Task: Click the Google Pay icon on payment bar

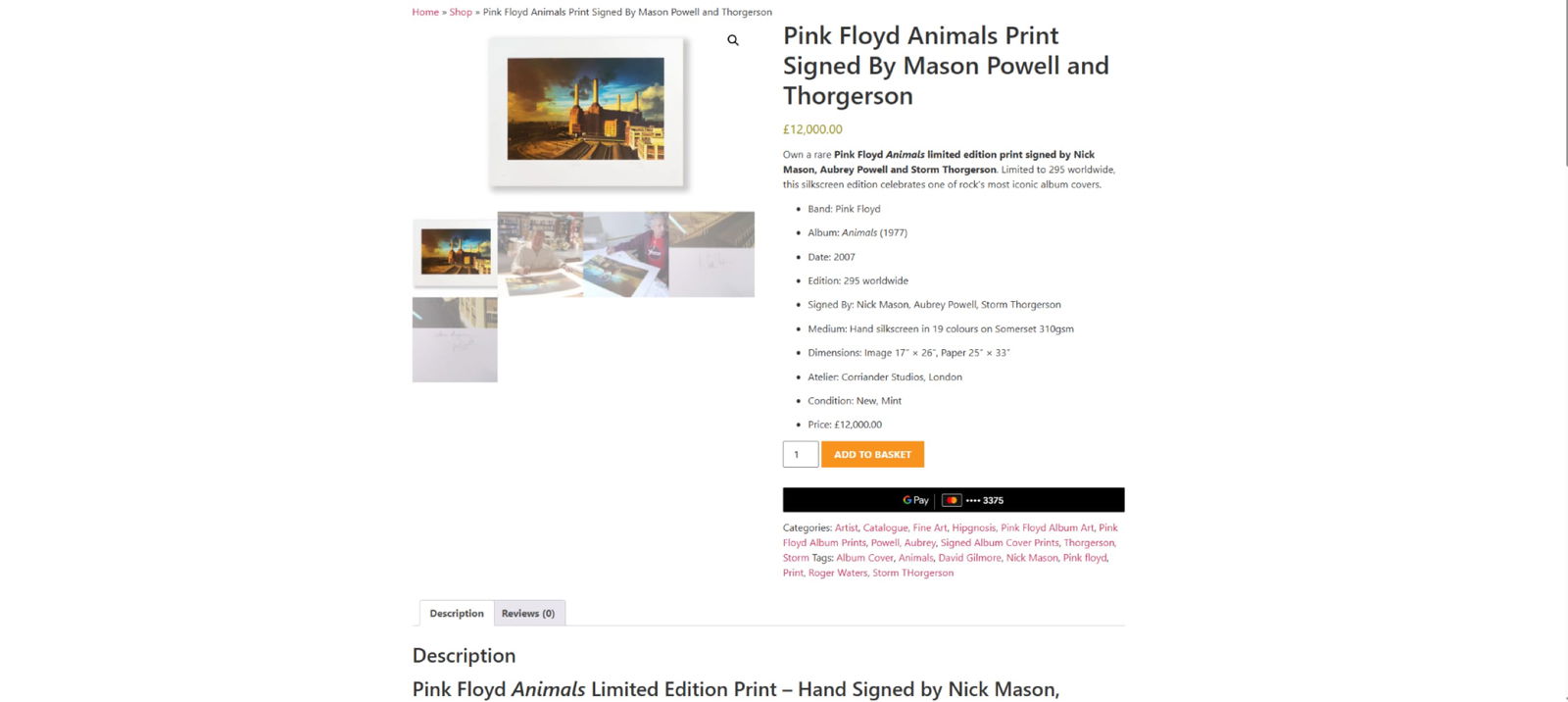Action: [x=912, y=500]
